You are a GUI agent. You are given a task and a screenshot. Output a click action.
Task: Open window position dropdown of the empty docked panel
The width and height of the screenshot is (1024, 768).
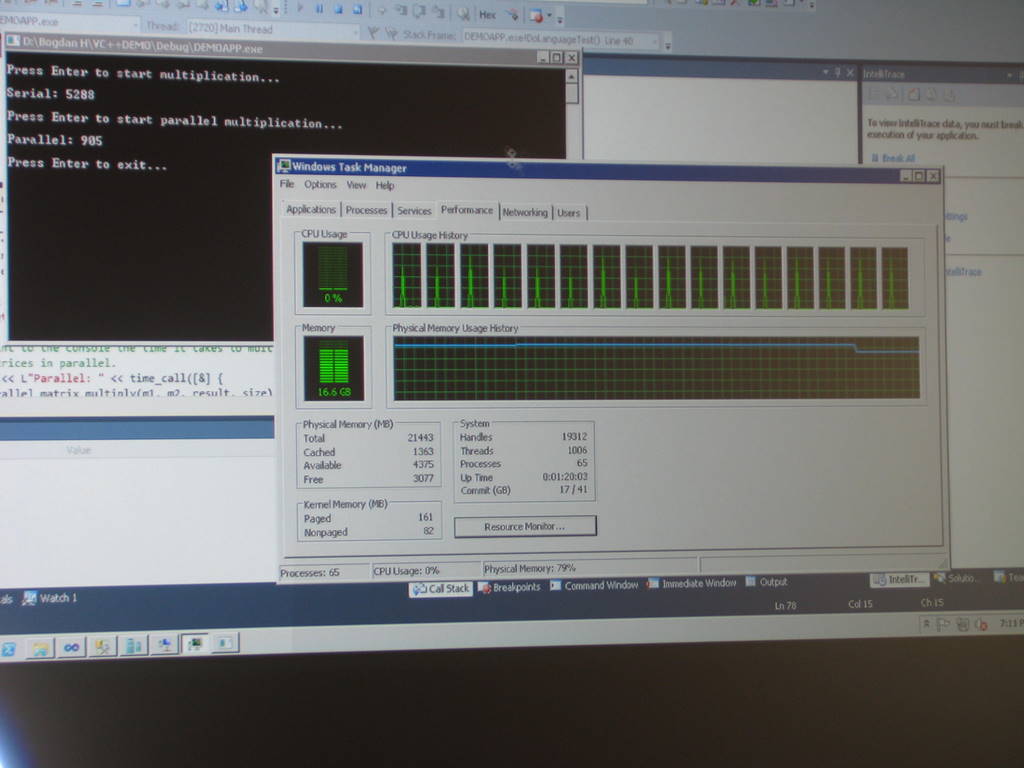pyautogui.click(x=825, y=71)
